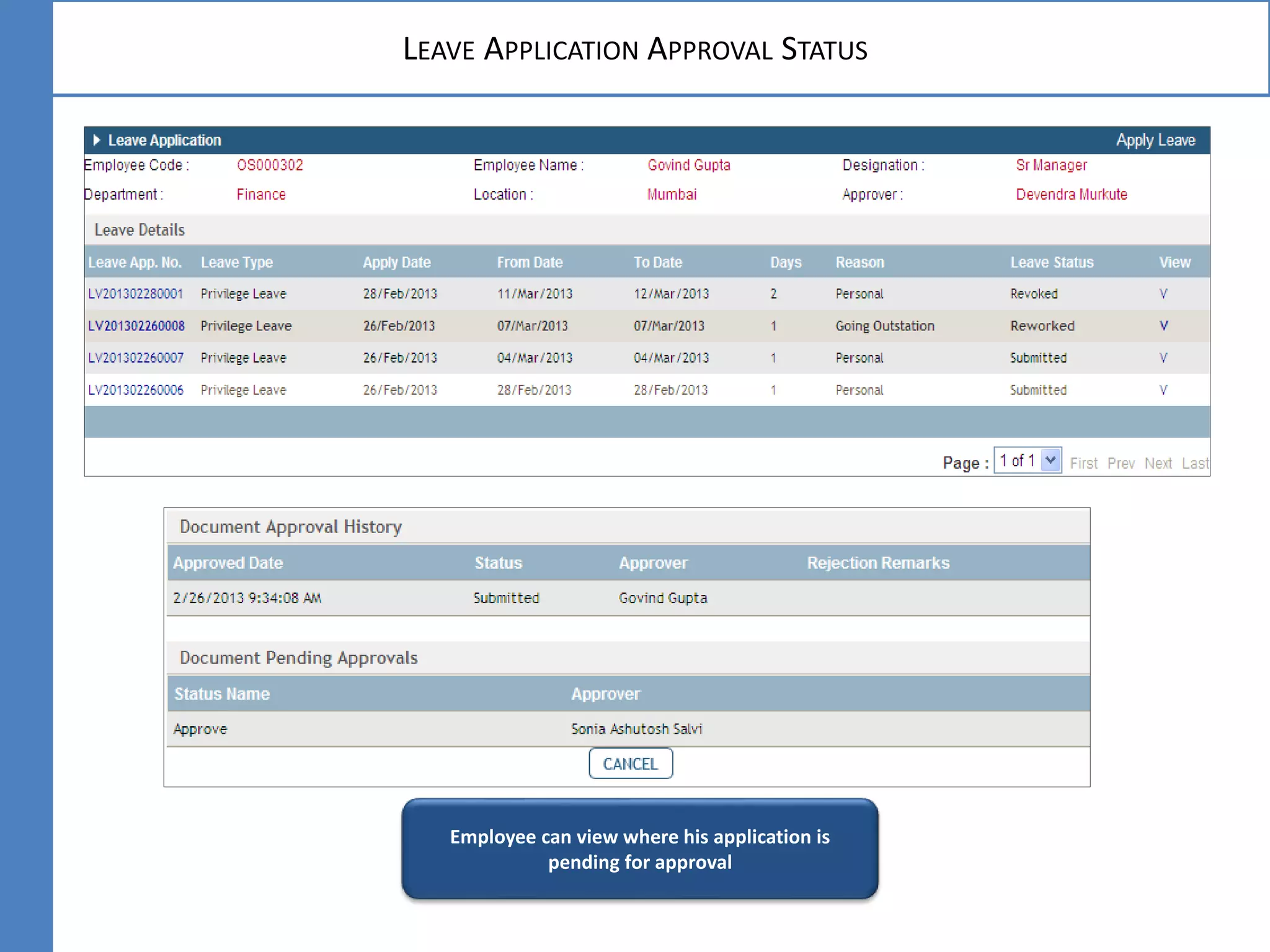View details of the Reworked leave row
Viewport: 1270px width, 952px height.
click(x=1163, y=326)
